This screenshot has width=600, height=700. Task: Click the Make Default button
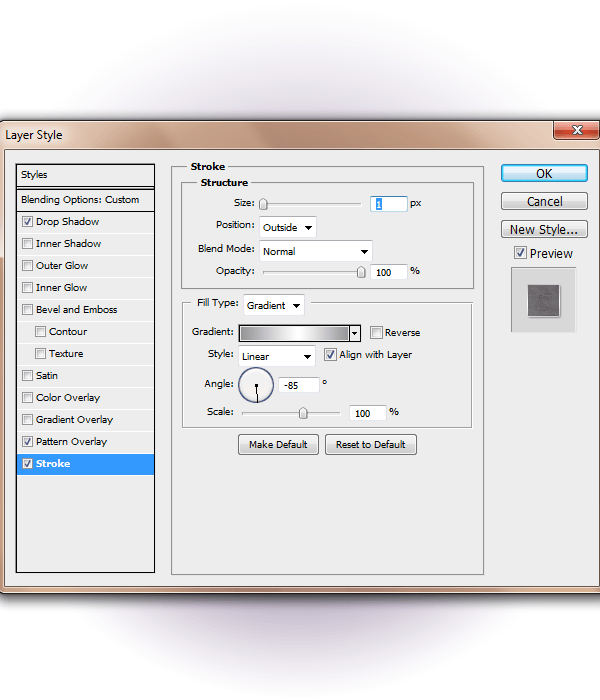point(278,445)
